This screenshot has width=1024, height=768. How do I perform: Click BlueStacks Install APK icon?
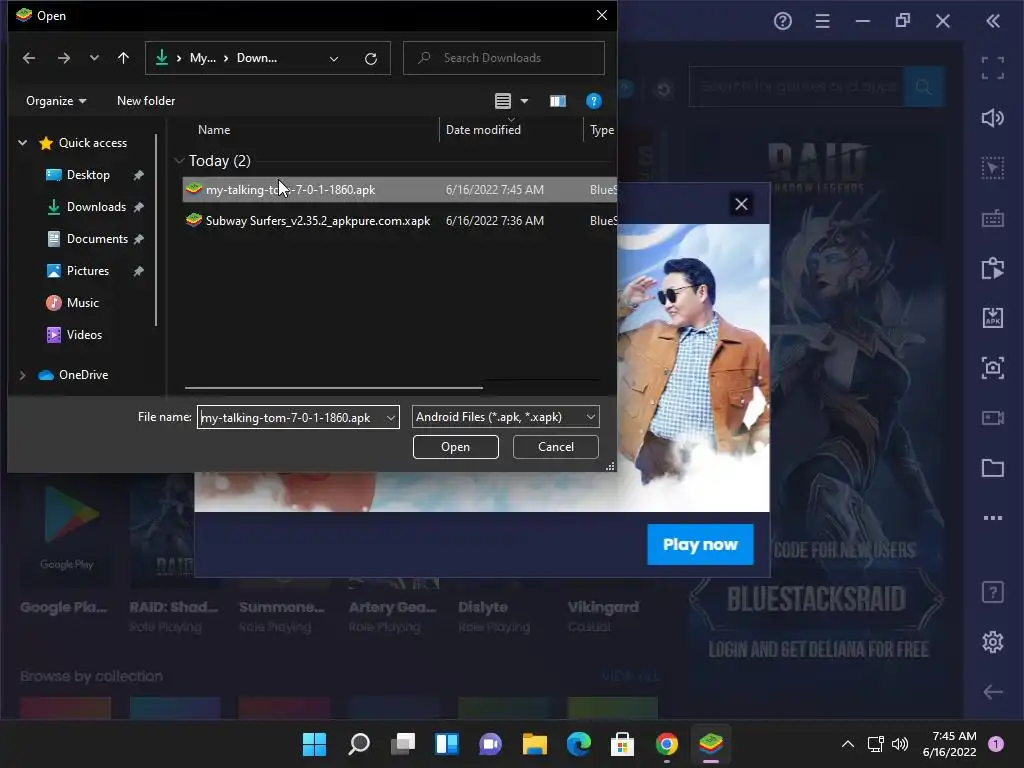point(992,317)
